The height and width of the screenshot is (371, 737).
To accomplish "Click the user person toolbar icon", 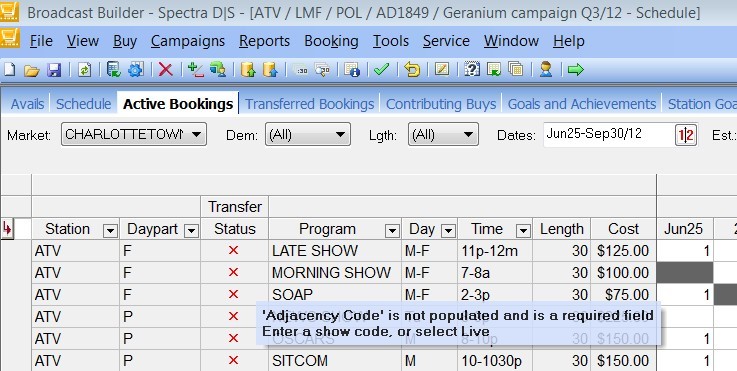I will point(546,70).
